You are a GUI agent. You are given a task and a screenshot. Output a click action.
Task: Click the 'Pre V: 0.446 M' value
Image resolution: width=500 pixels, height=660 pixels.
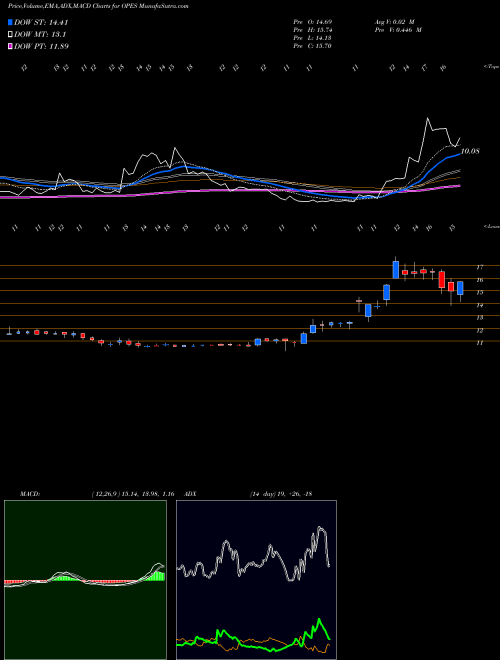click(398, 30)
